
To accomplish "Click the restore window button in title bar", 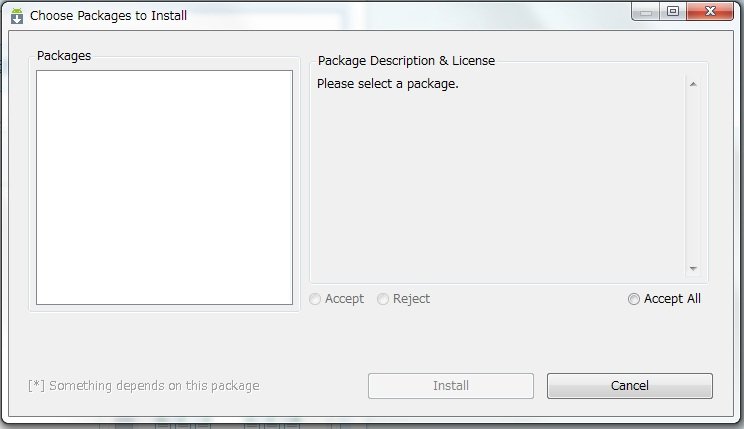I will [673, 12].
